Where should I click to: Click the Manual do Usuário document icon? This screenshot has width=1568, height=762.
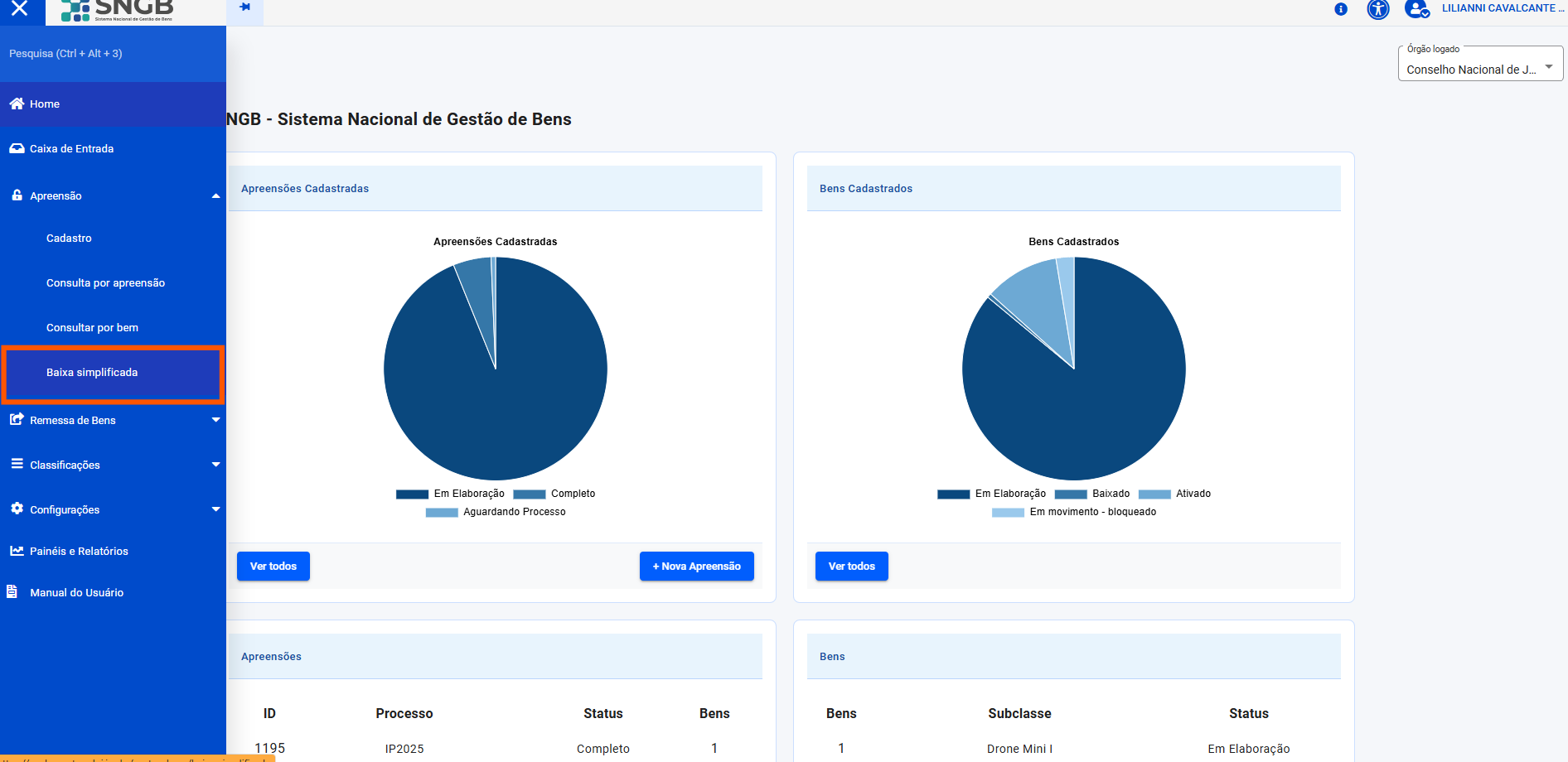(12, 592)
